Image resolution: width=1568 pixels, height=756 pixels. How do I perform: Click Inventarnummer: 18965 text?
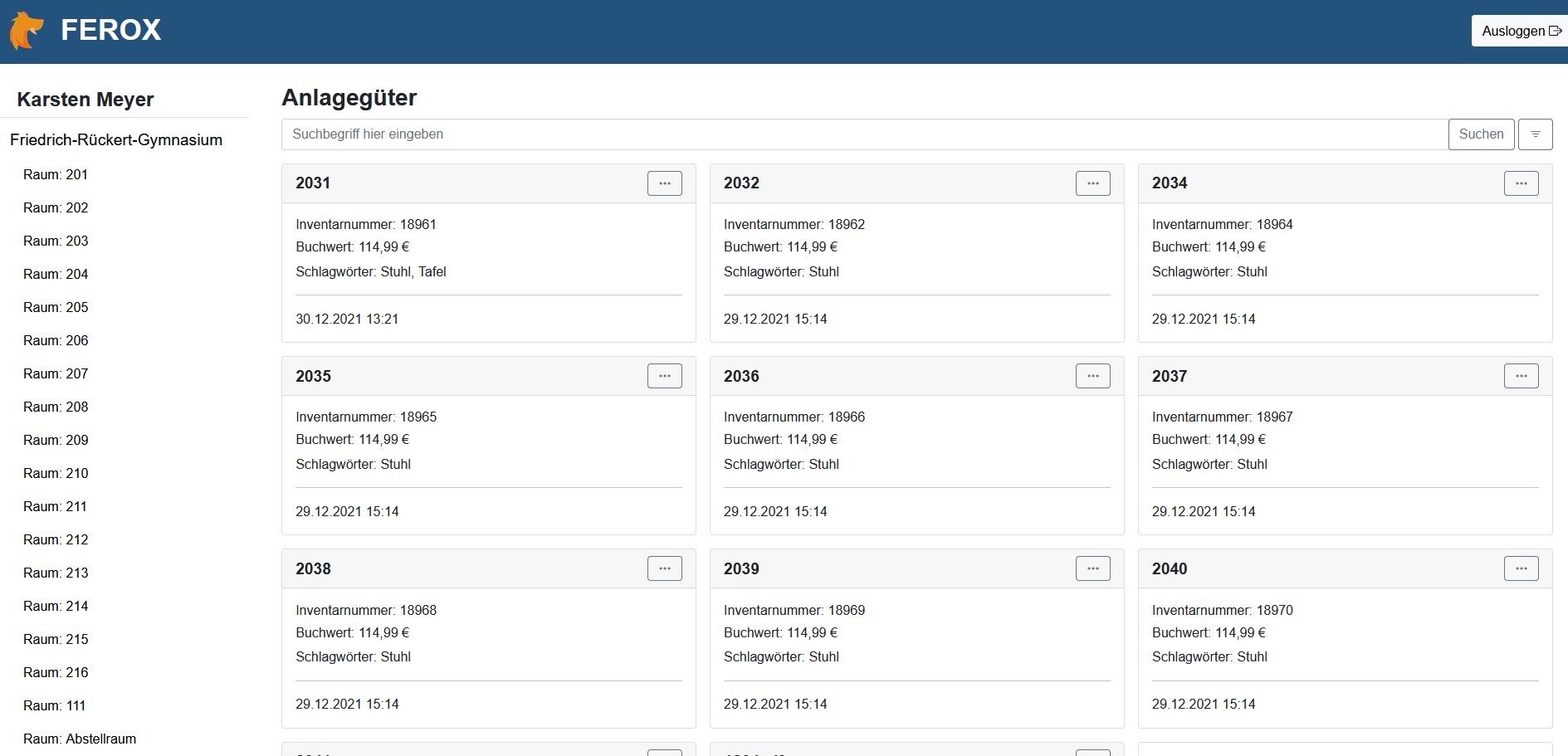point(366,417)
